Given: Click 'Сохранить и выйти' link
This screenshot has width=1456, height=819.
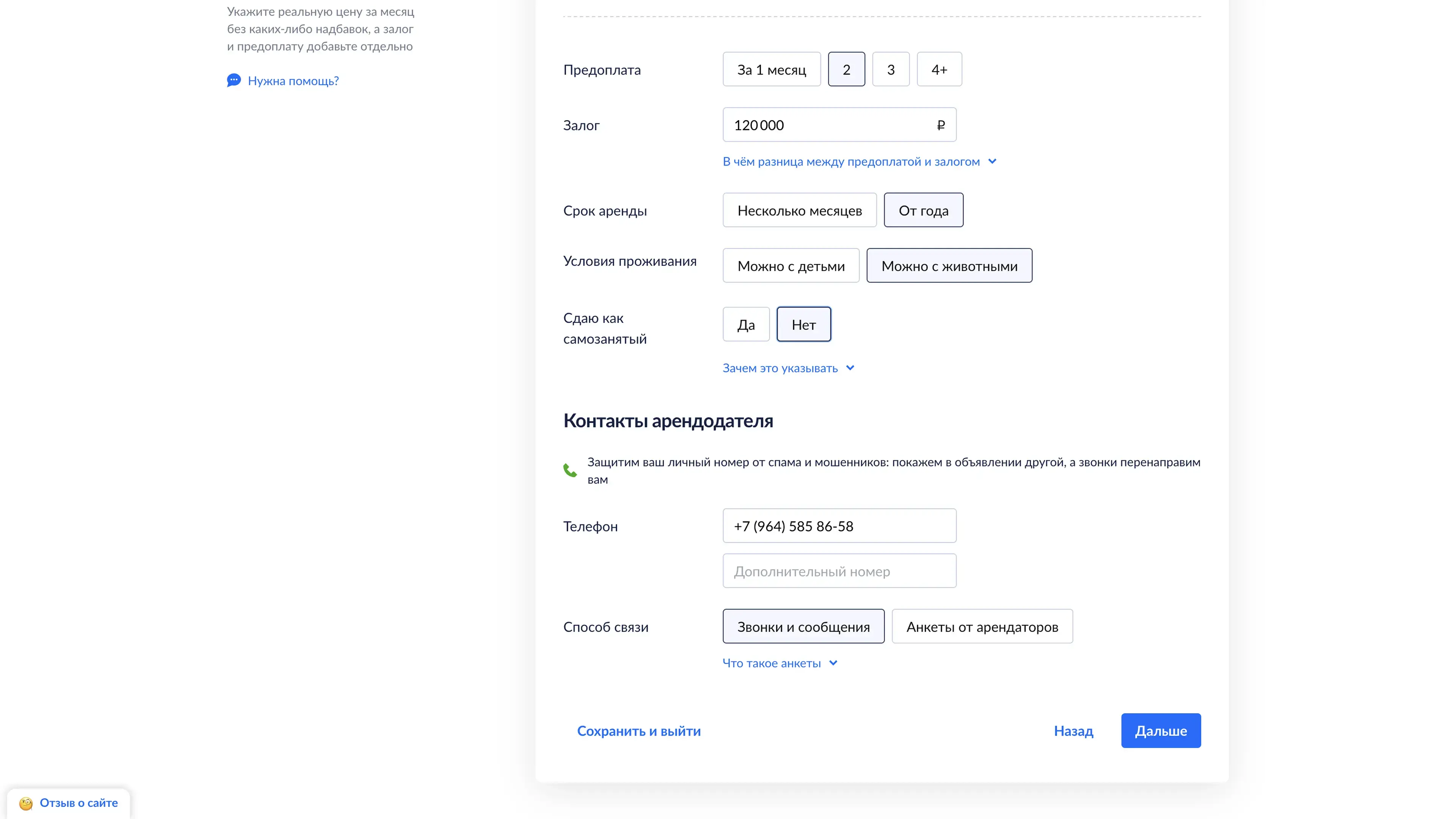Looking at the screenshot, I should [x=639, y=731].
